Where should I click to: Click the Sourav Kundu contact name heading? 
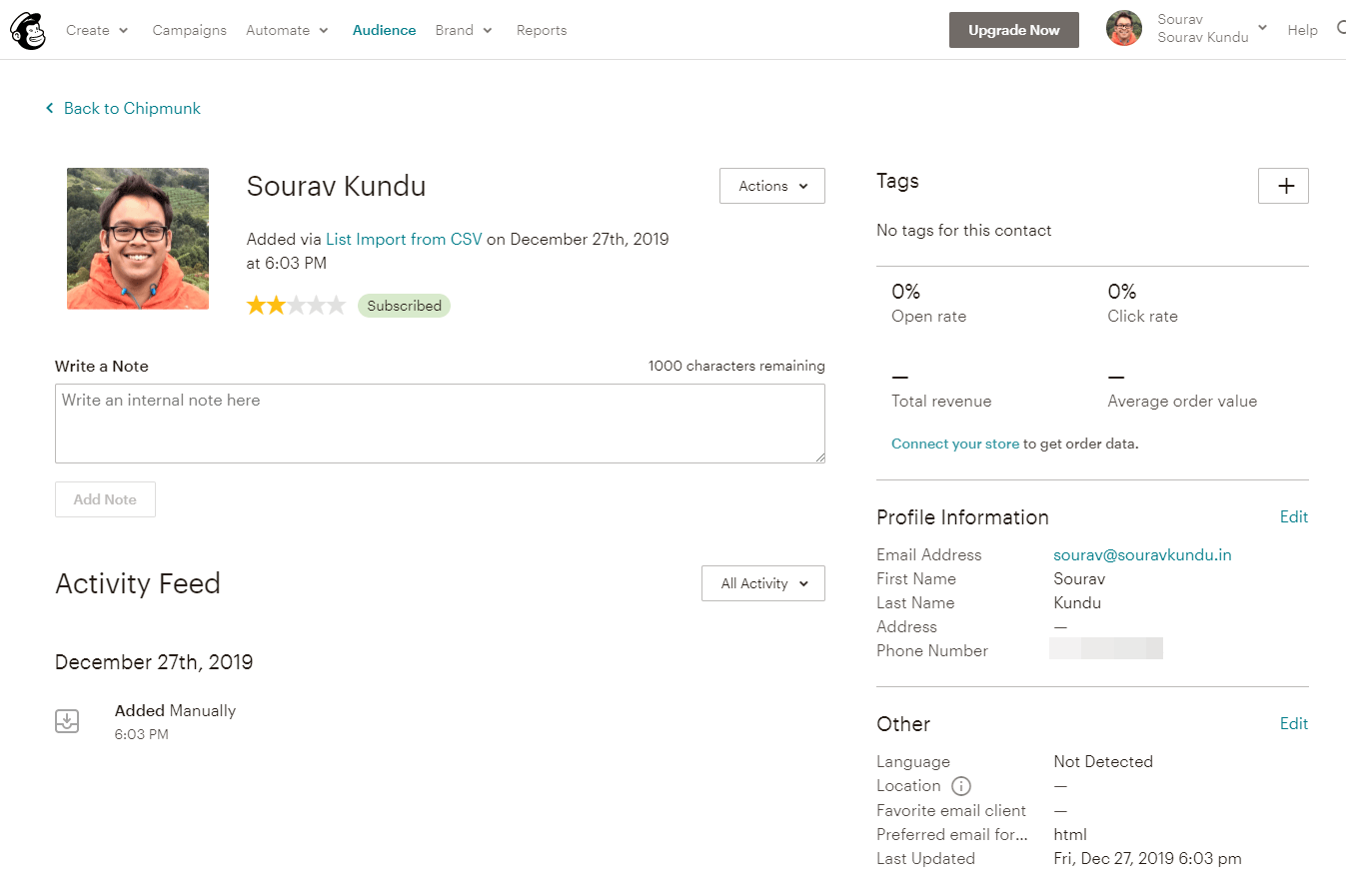[x=336, y=186]
